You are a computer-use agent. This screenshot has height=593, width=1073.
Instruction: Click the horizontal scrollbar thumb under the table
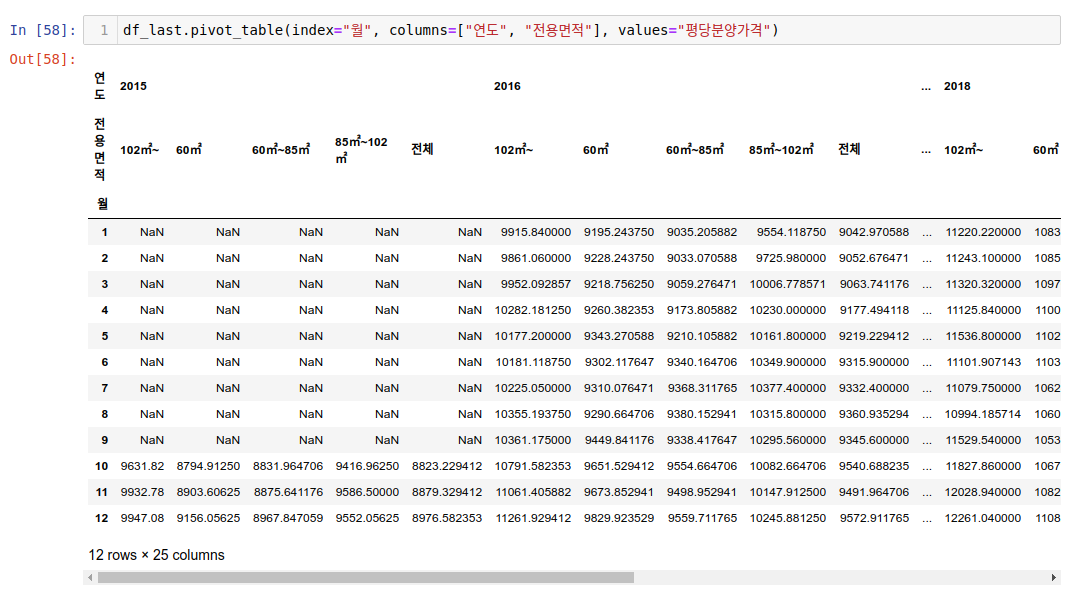(x=365, y=578)
